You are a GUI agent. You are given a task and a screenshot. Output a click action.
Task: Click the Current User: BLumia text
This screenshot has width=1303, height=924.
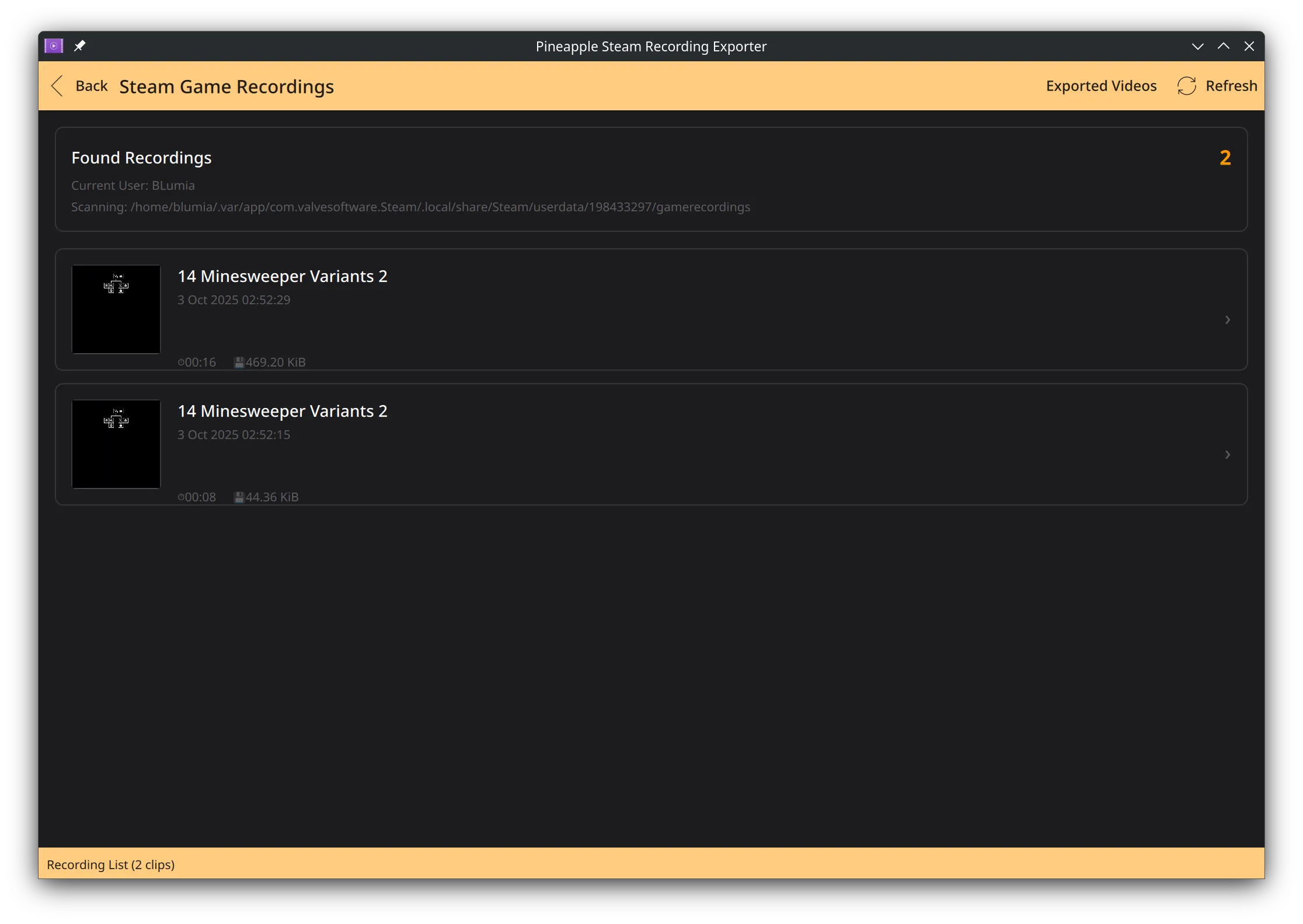133,186
